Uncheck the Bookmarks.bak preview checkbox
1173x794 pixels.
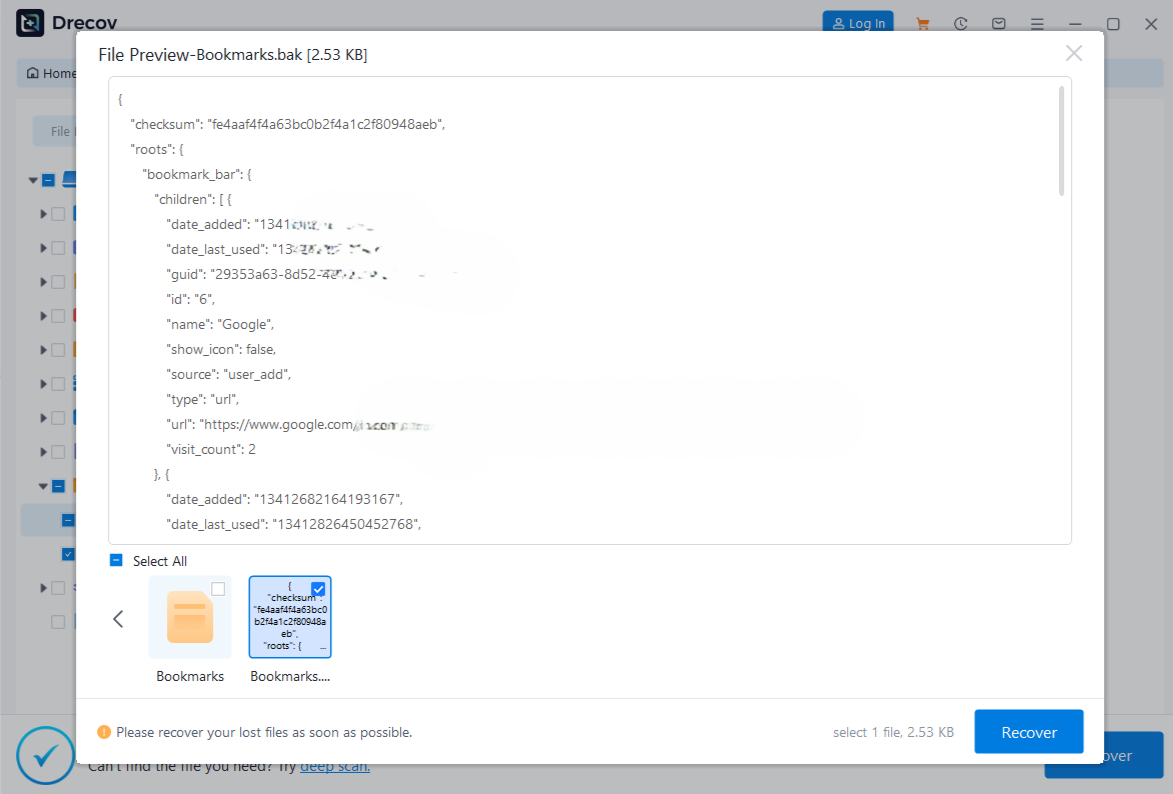pos(318,590)
